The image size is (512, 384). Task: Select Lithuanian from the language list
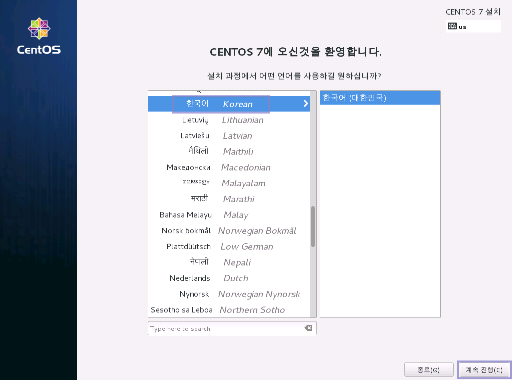pos(229,120)
